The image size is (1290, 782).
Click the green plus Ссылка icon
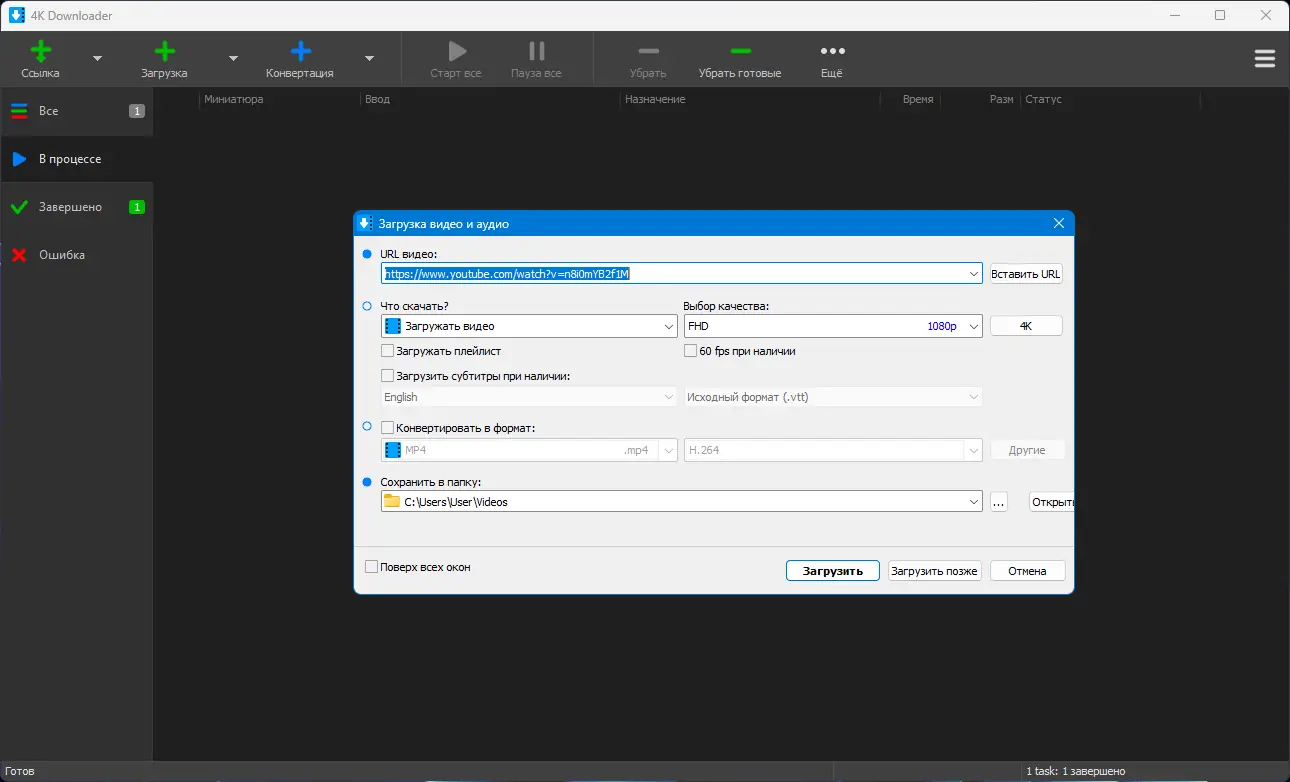click(x=41, y=52)
